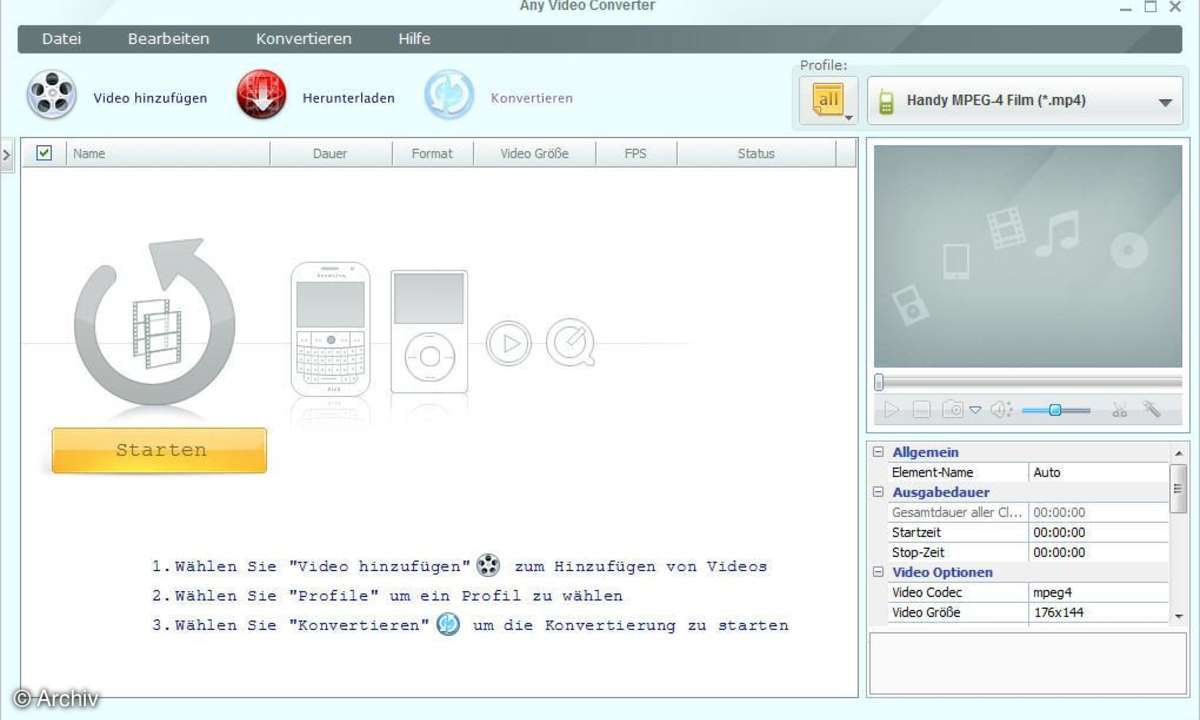This screenshot has width=1200, height=720.
Task: Click the speaker volume icon
Action: point(1001,409)
